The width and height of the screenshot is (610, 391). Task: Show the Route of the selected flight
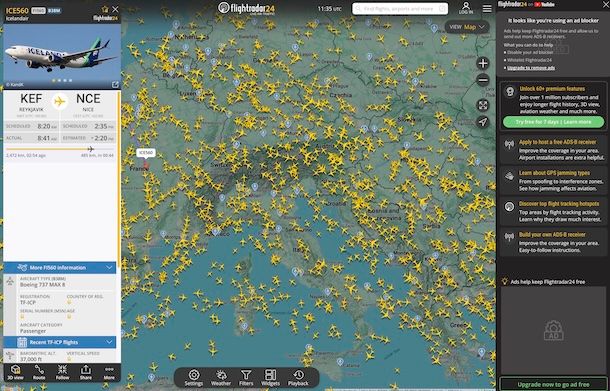[x=39, y=372]
